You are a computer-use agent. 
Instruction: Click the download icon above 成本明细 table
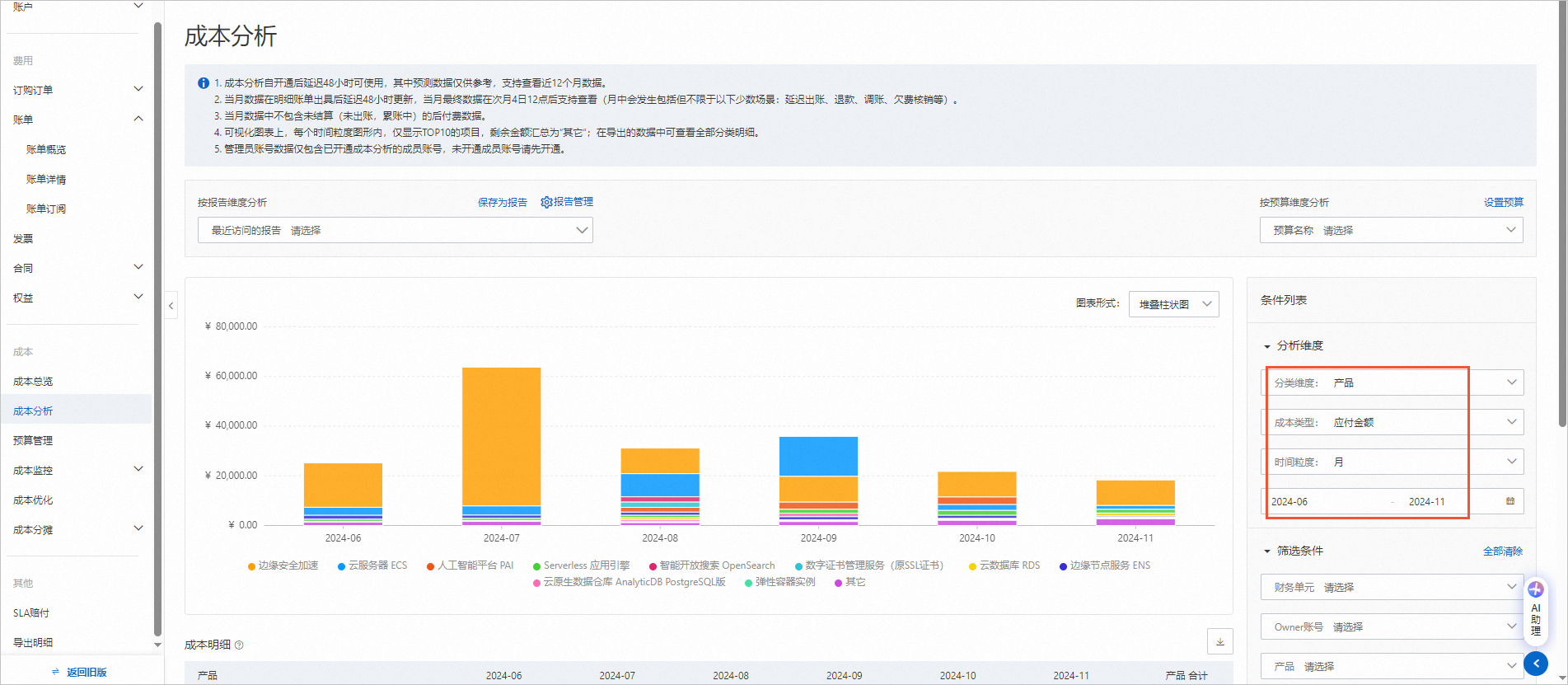pos(1220,641)
